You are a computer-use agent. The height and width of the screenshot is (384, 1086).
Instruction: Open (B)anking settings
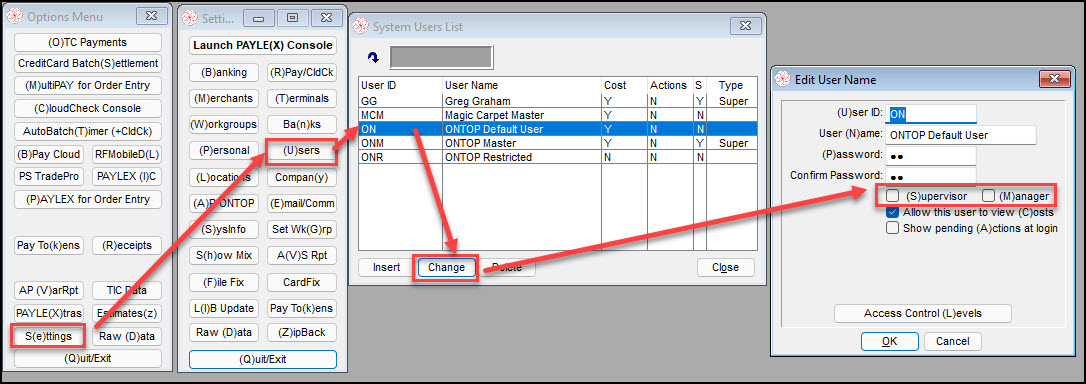[224, 72]
